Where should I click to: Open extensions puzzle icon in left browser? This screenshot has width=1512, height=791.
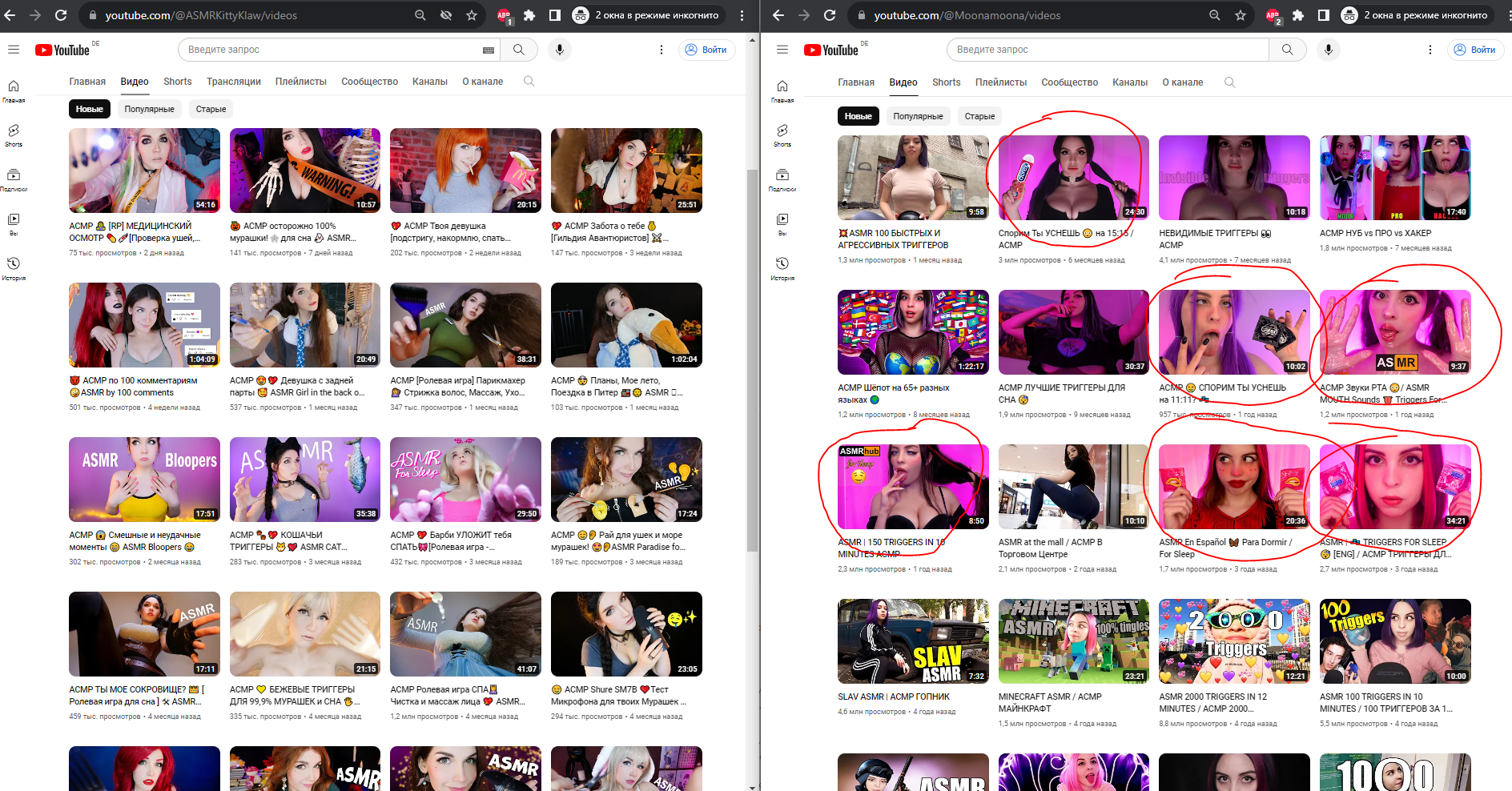(x=529, y=15)
